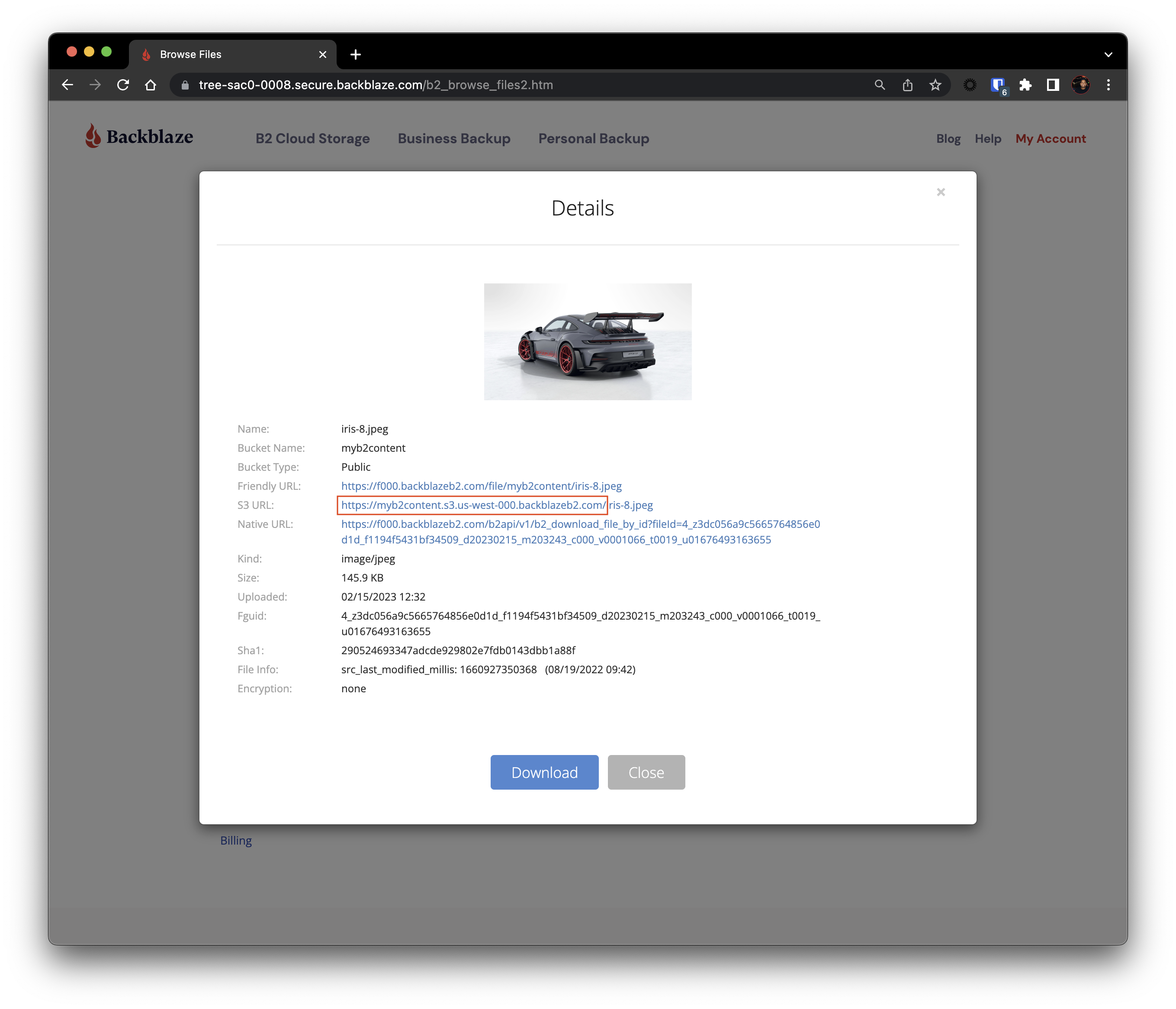Click the browser home icon
The image size is (1176, 1009).
click(151, 84)
